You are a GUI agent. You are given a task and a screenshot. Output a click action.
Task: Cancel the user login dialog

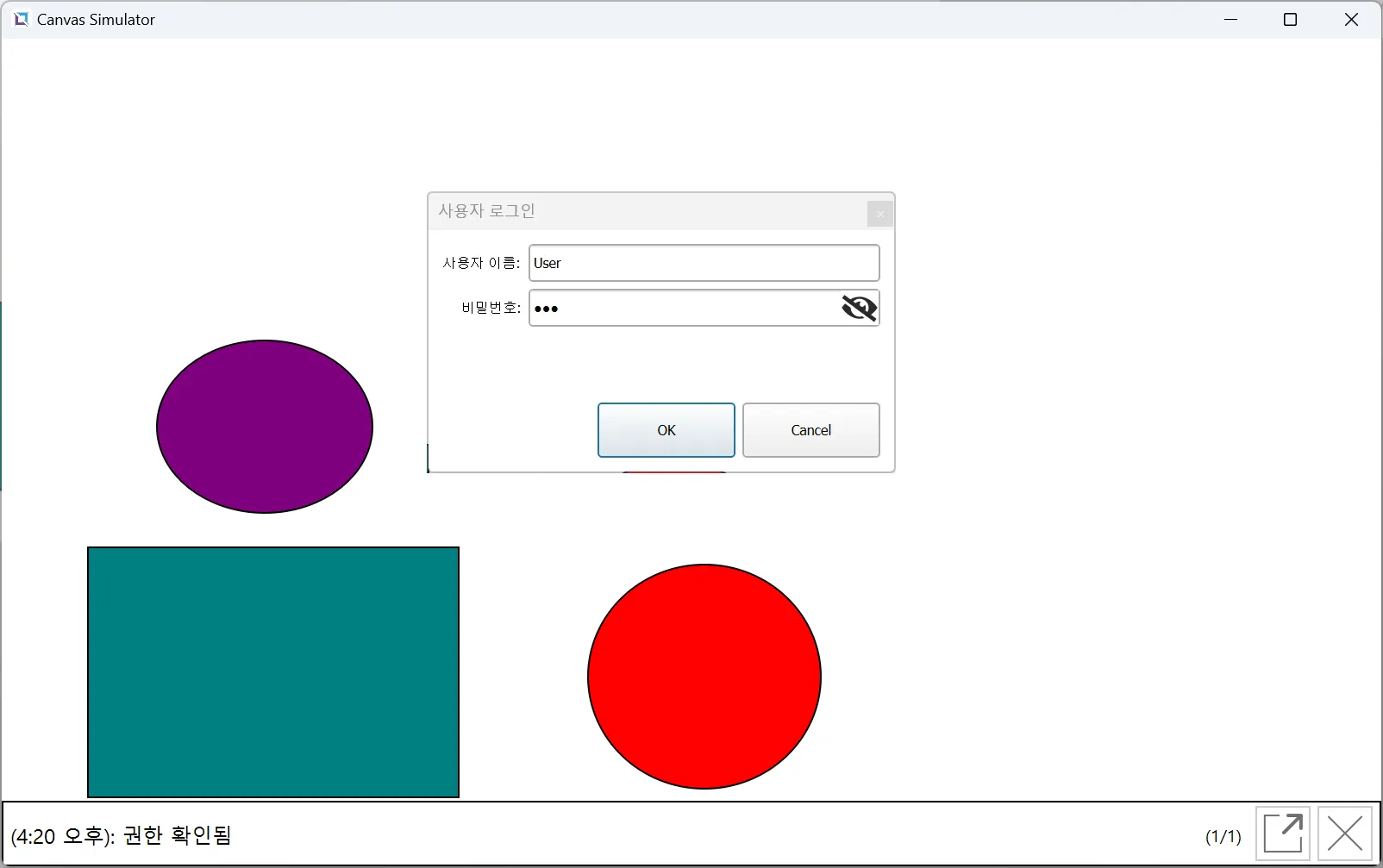(810, 430)
